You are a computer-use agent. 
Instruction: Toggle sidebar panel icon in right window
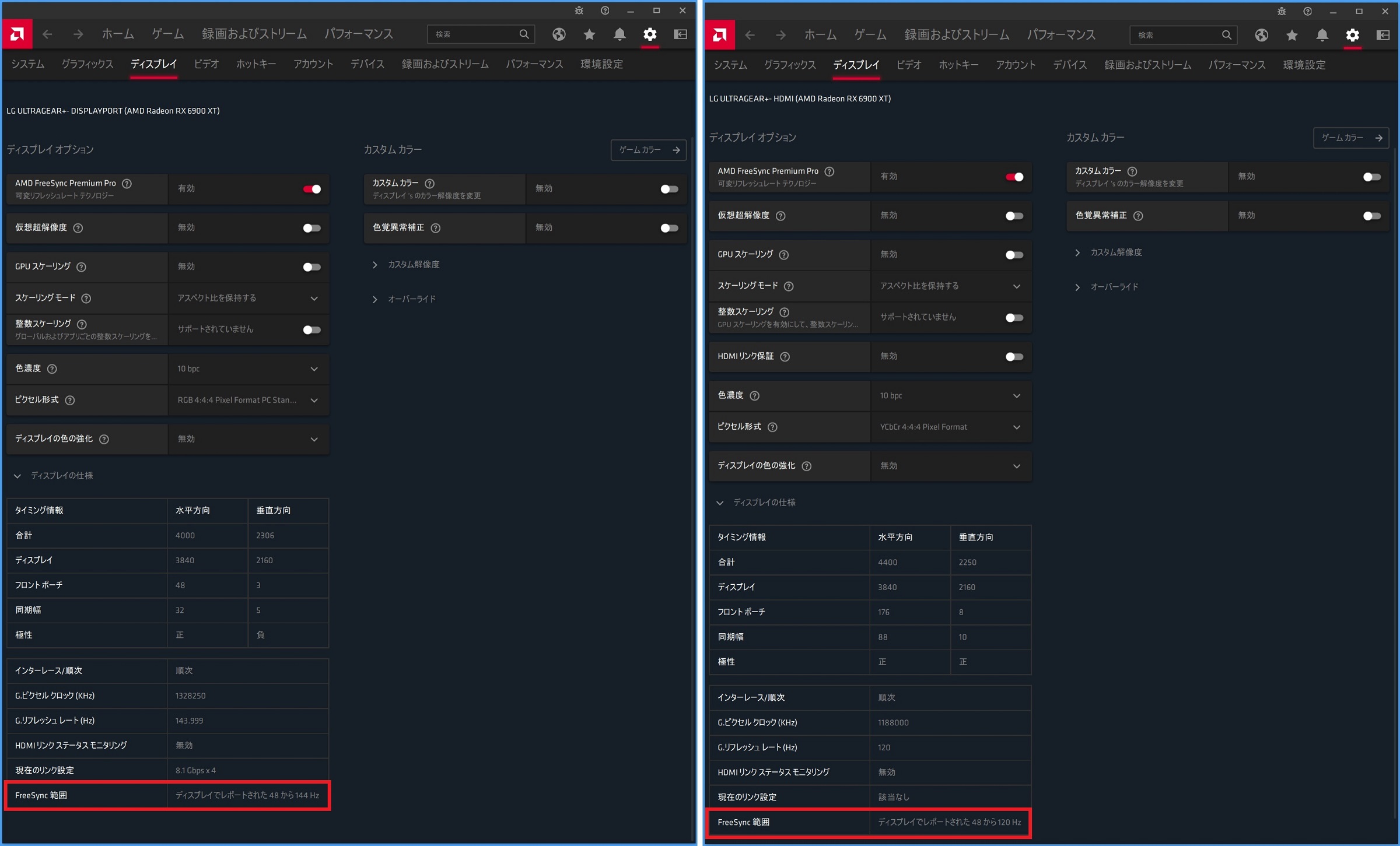point(1382,36)
